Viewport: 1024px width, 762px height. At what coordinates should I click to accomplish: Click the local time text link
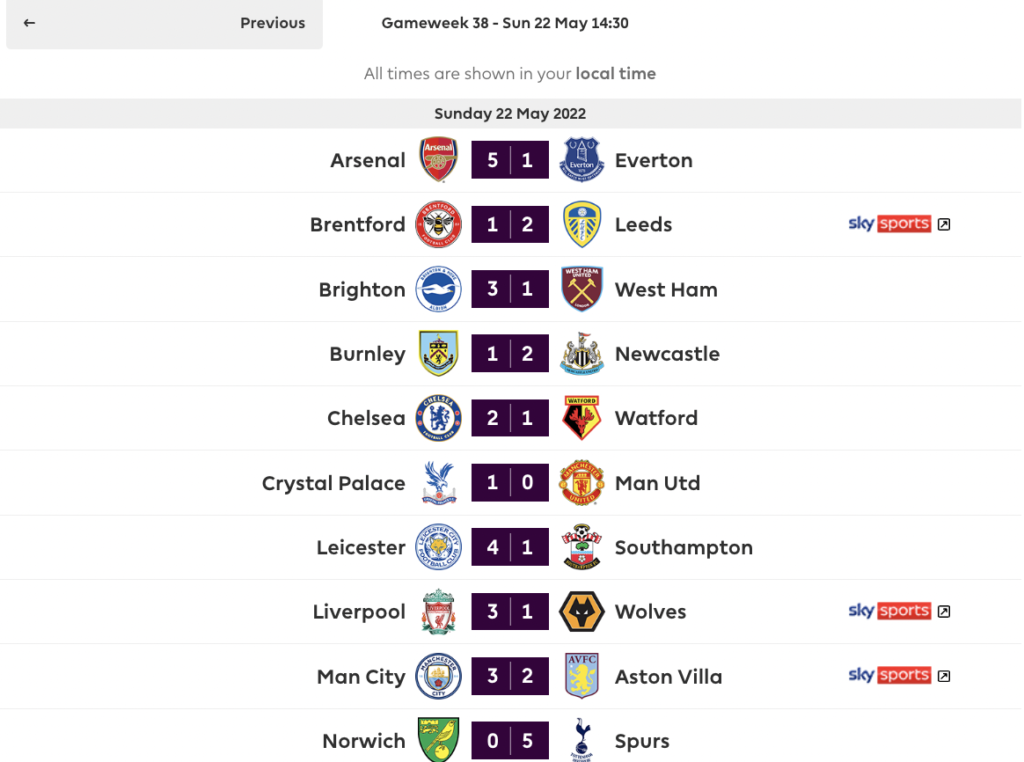(614, 73)
